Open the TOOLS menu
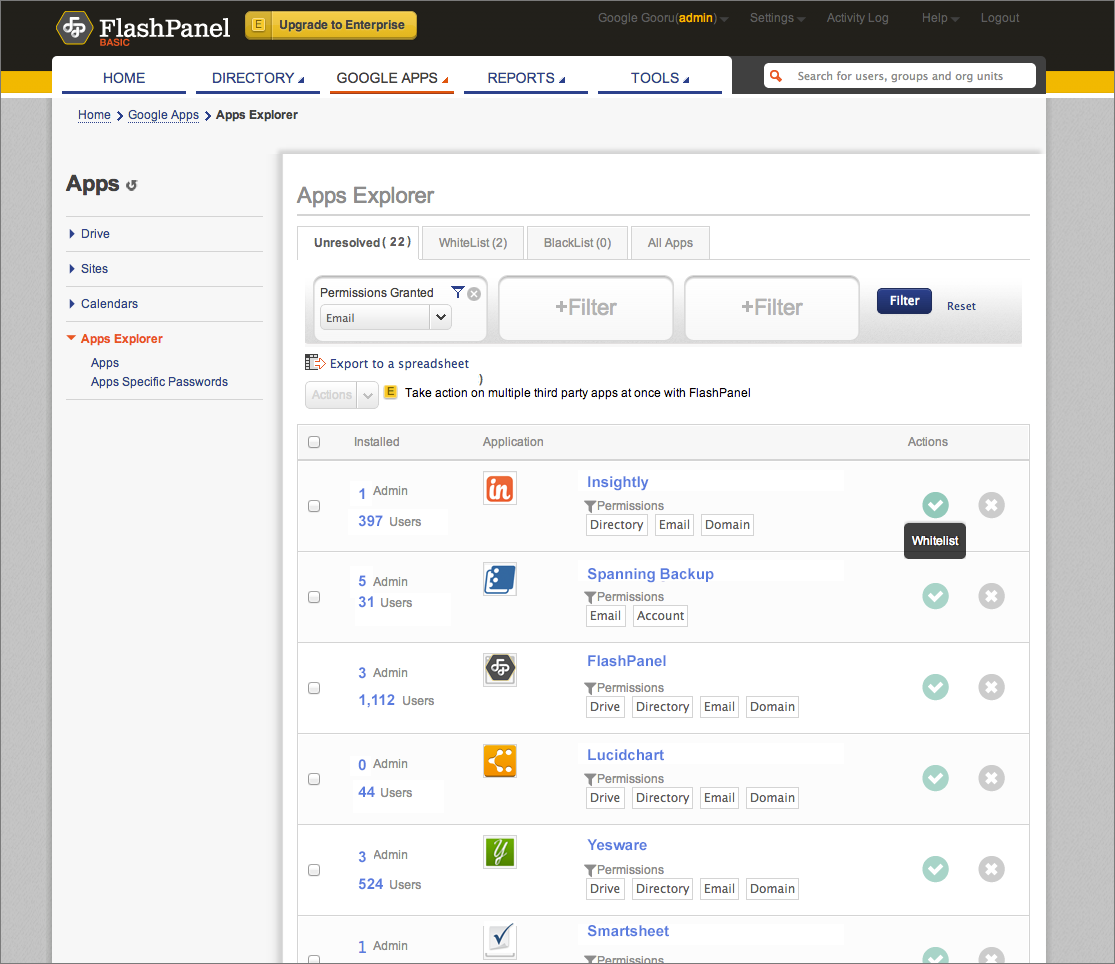1115x964 pixels. coord(659,78)
